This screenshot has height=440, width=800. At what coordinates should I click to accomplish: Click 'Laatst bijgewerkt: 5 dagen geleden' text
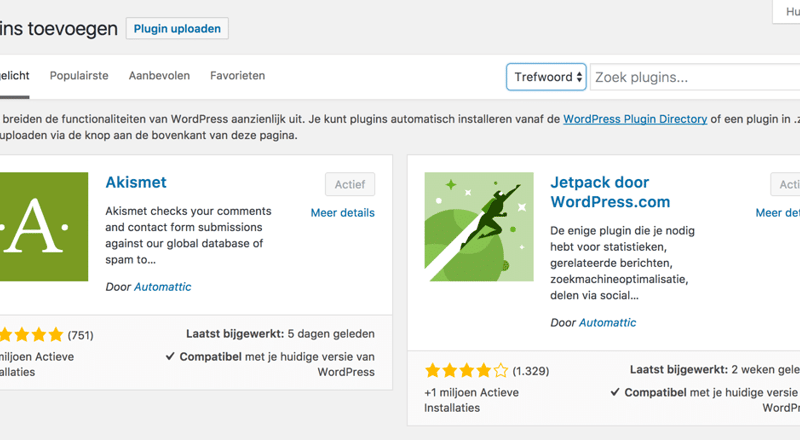(280, 334)
